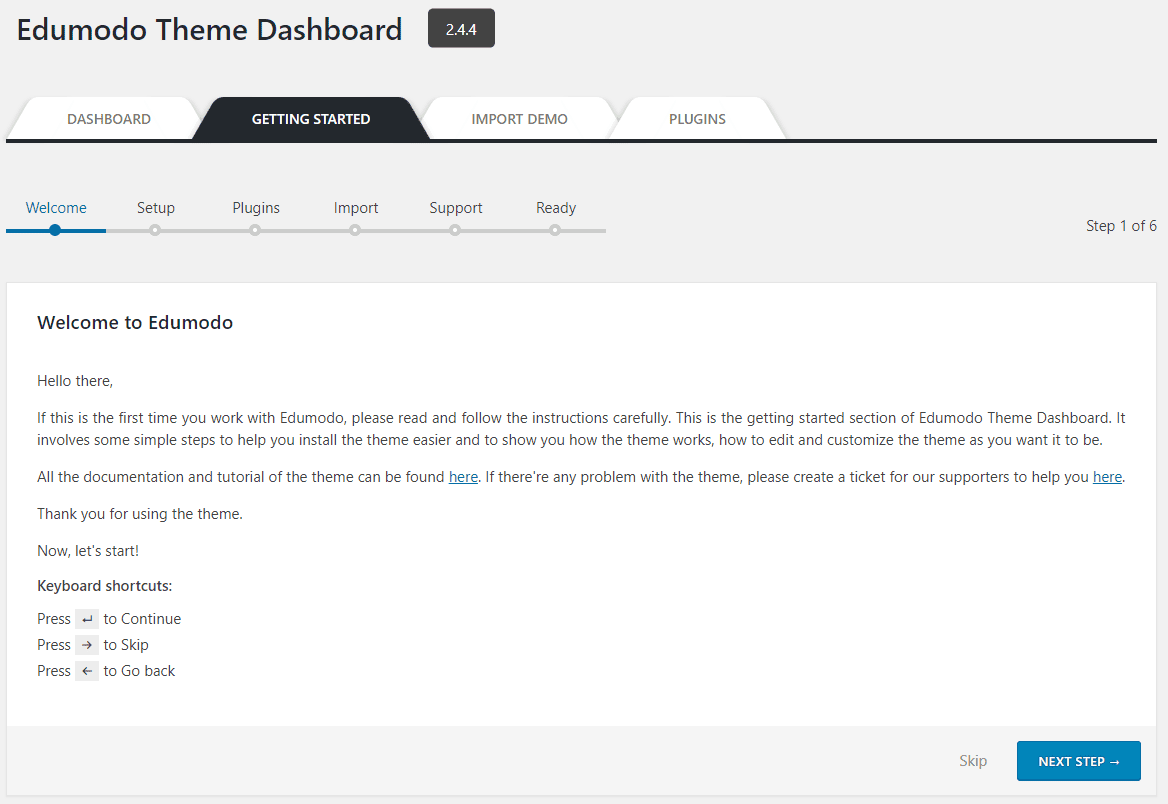1168x804 pixels.
Task: Open the support ticket 'here' link
Action: tap(1107, 476)
